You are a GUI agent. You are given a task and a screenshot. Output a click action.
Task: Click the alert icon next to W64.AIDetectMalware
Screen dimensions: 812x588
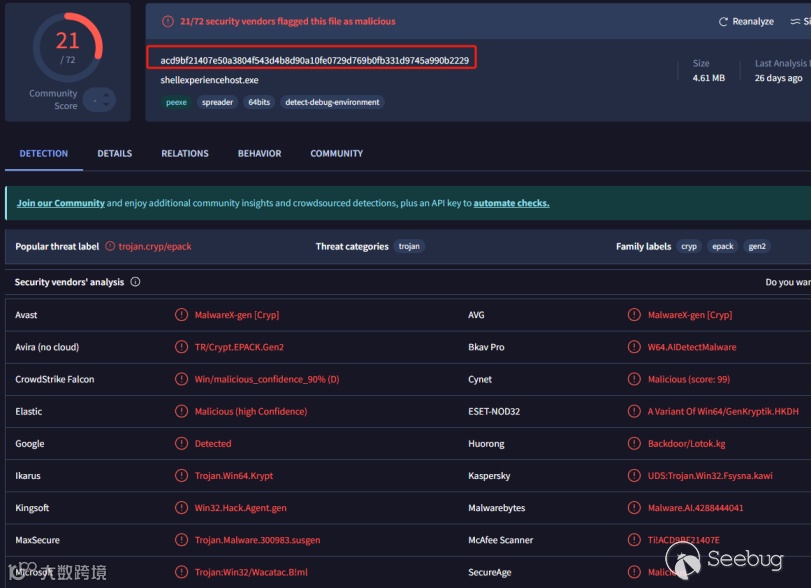coord(634,347)
